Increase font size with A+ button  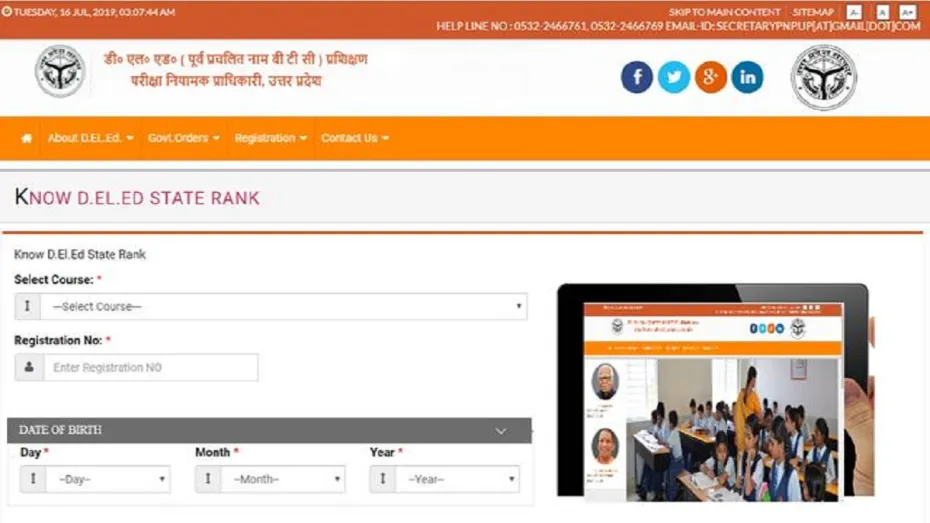click(907, 12)
